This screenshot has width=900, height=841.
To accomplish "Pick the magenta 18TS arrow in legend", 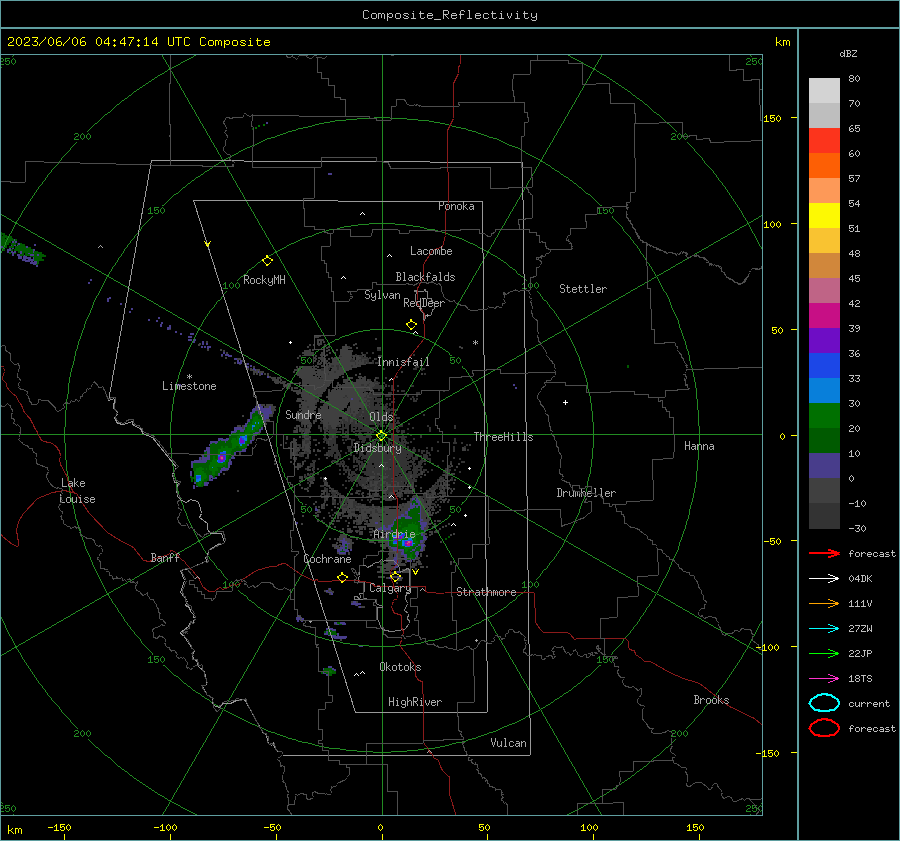I will click(x=824, y=679).
